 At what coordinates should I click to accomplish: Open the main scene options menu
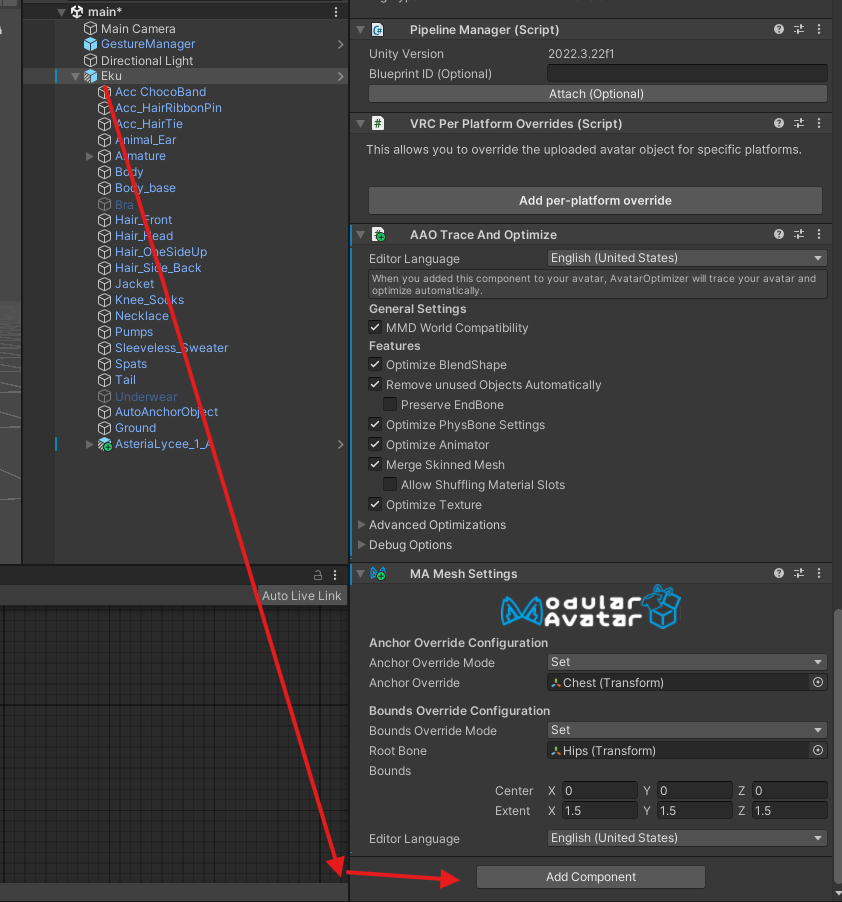pyautogui.click(x=336, y=12)
